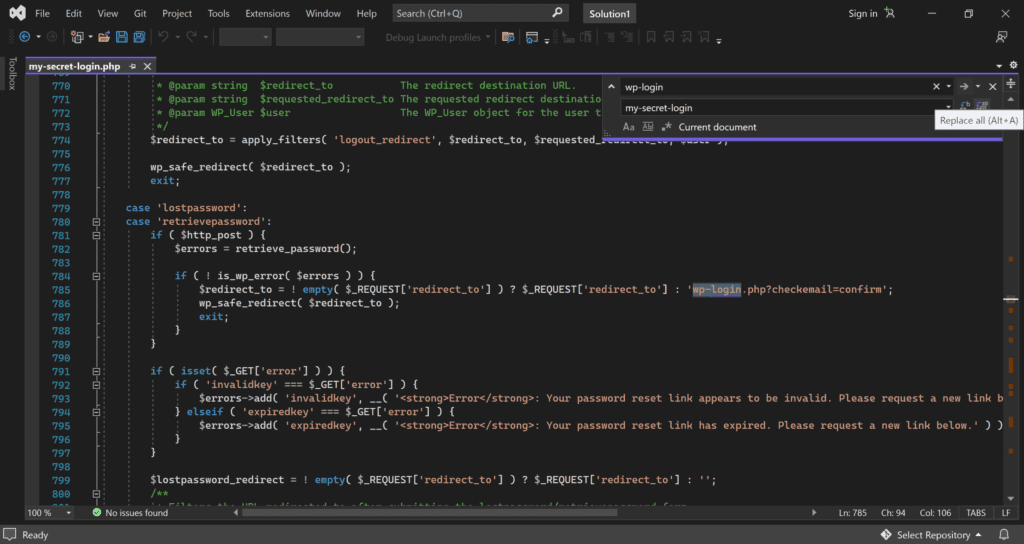The width and height of the screenshot is (1024, 544).
Task: Click the Sign in link
Action: [x=862, y=13]
